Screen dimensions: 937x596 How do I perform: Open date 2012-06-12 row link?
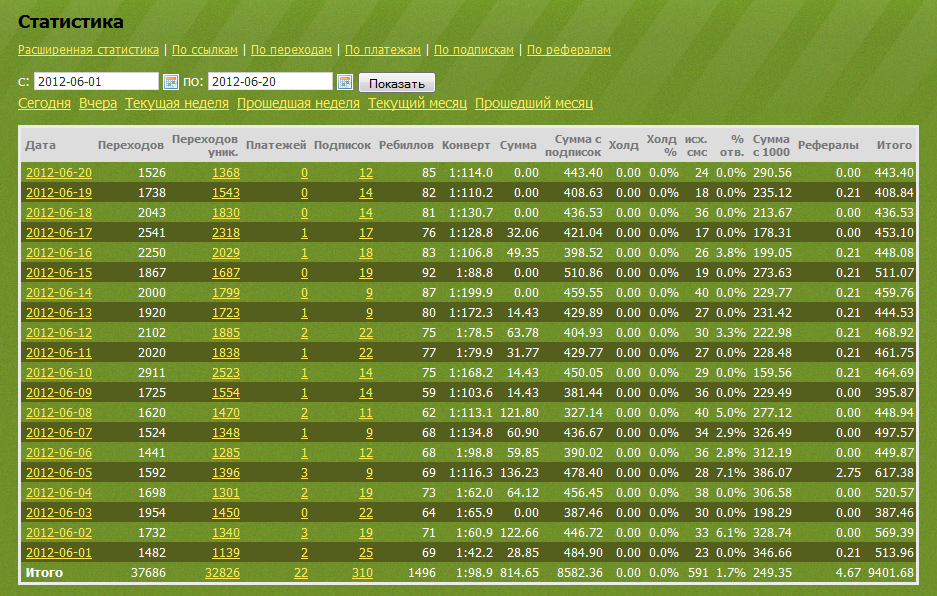[59, 333]
